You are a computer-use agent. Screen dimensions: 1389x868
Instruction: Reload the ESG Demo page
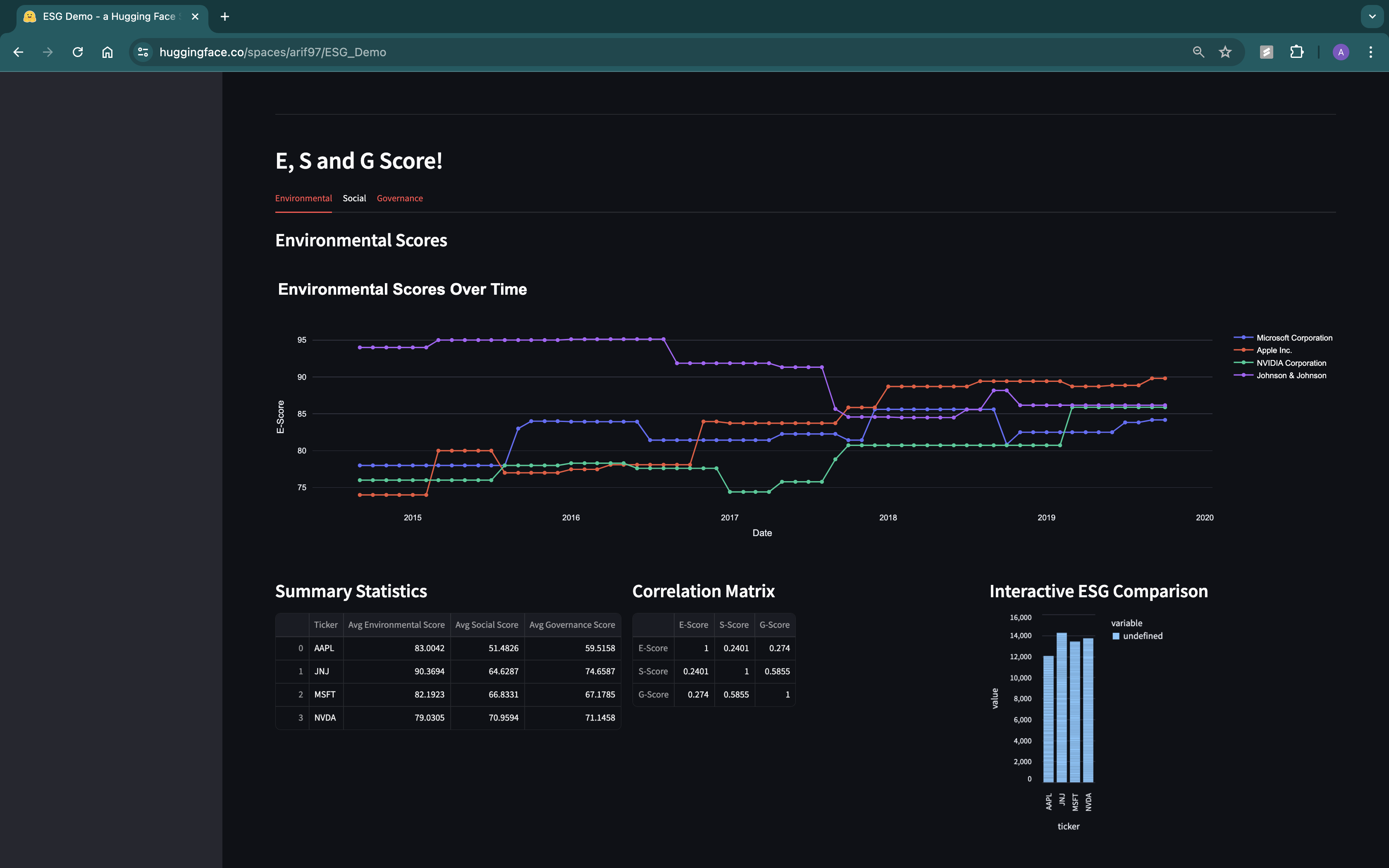(78, 52)
